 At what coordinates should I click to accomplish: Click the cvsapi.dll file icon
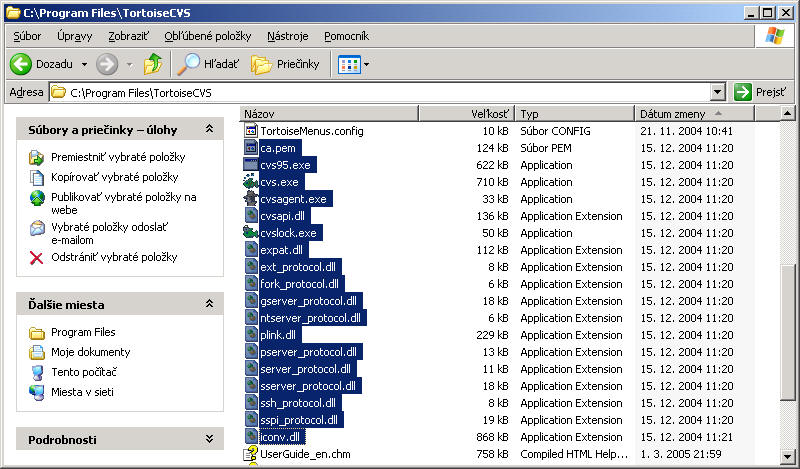(x=251, y=216)
